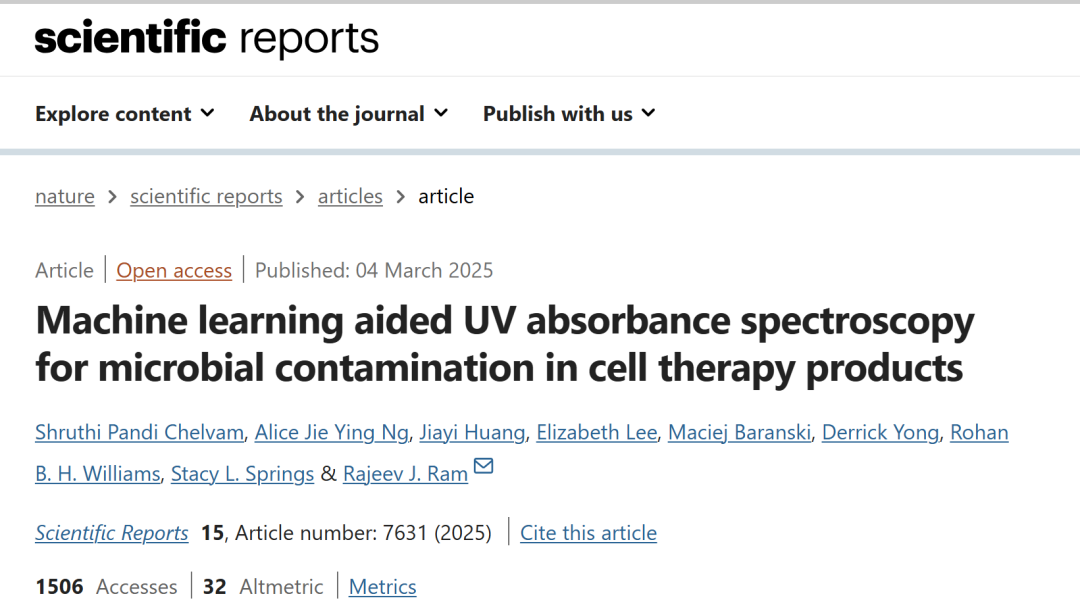The image size is (1080, 615).
Task: Open the About the journal menu
Action: pos(349,114)
